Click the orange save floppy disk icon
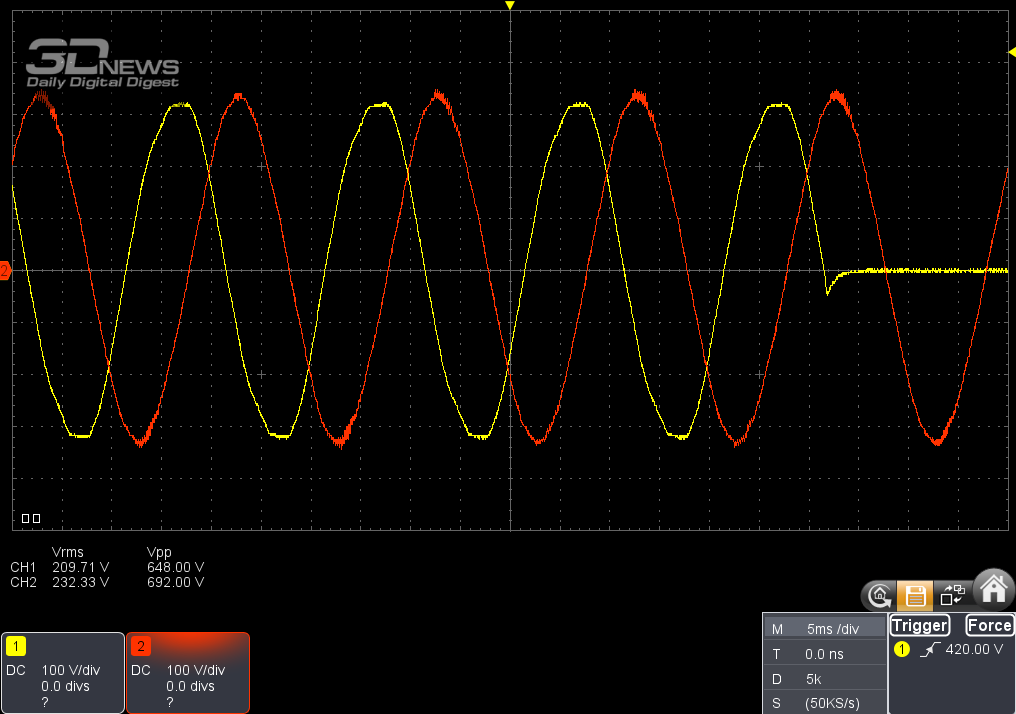The height and width of the screenshot is (714, 1016). coord(915,595)
